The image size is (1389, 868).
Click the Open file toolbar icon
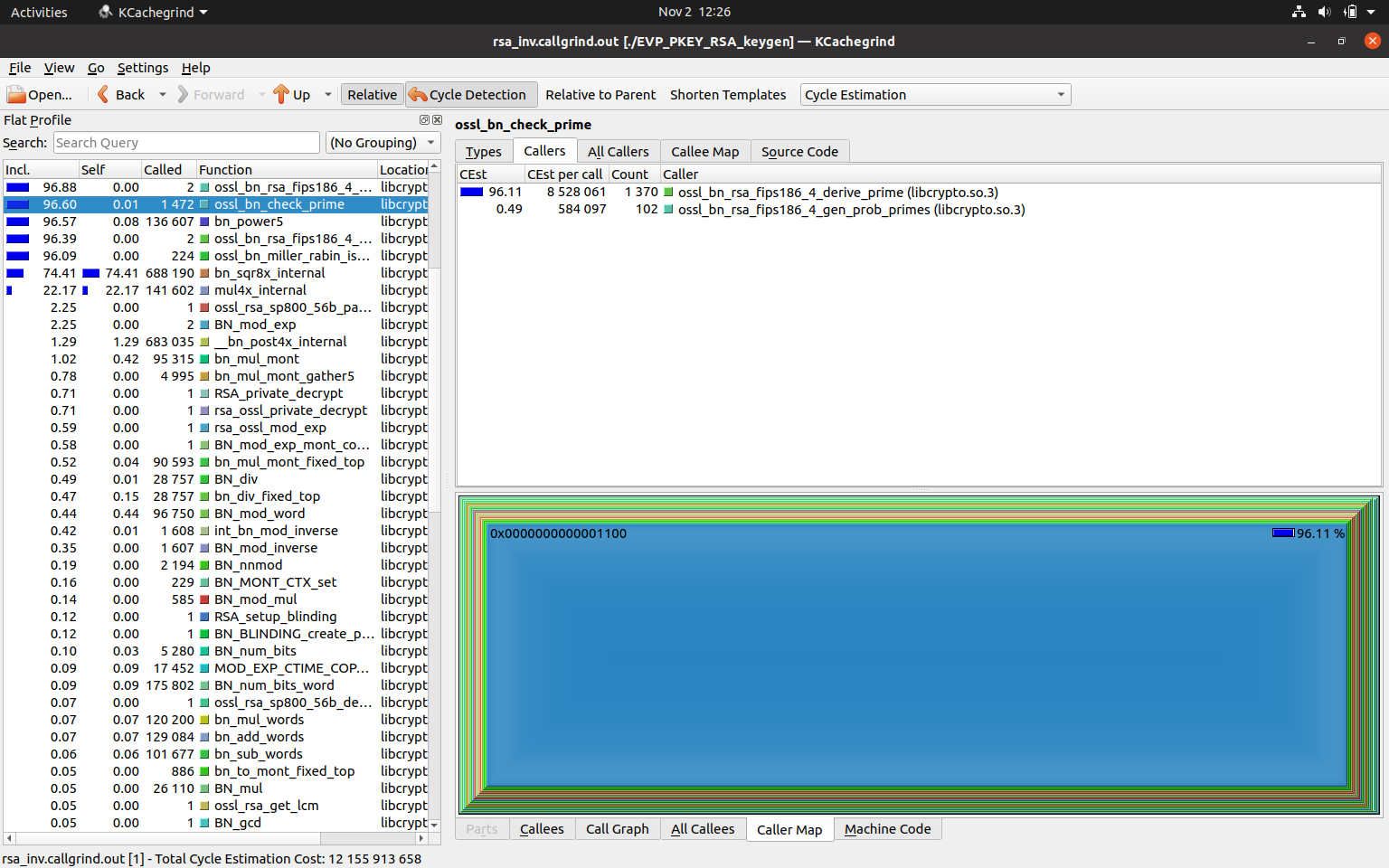tap(39, 95)
